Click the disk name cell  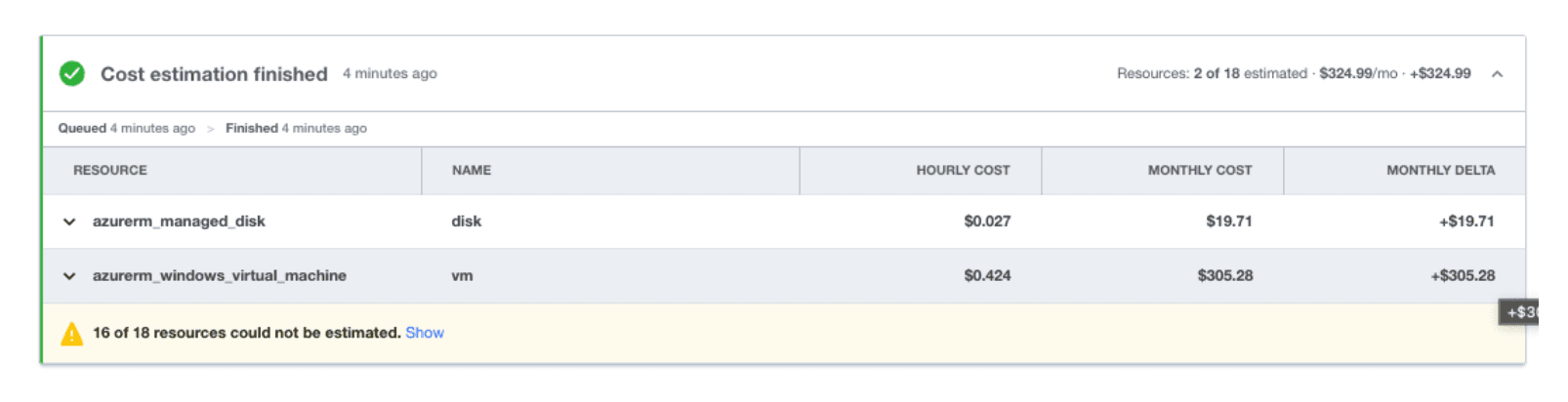(x=467, y=221)
